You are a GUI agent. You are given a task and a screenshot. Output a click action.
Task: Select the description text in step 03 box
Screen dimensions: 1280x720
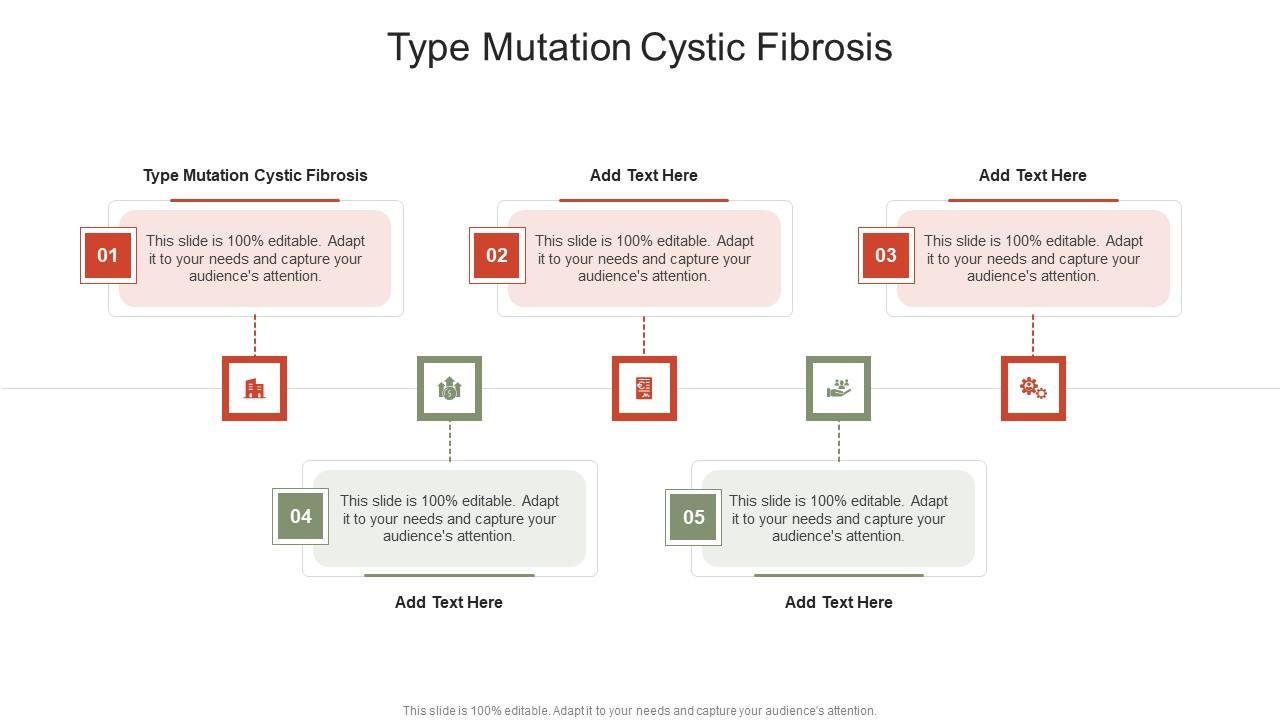[x=1033, y=259]
